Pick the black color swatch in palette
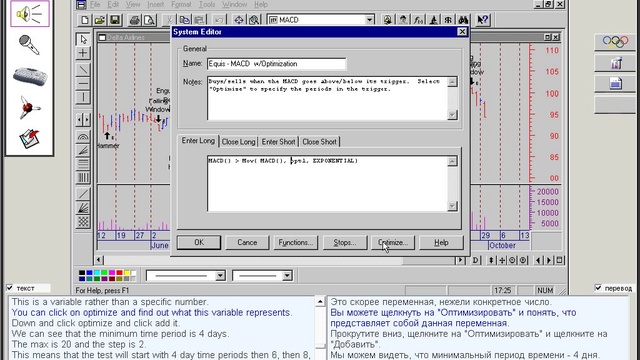 [82, 272]
